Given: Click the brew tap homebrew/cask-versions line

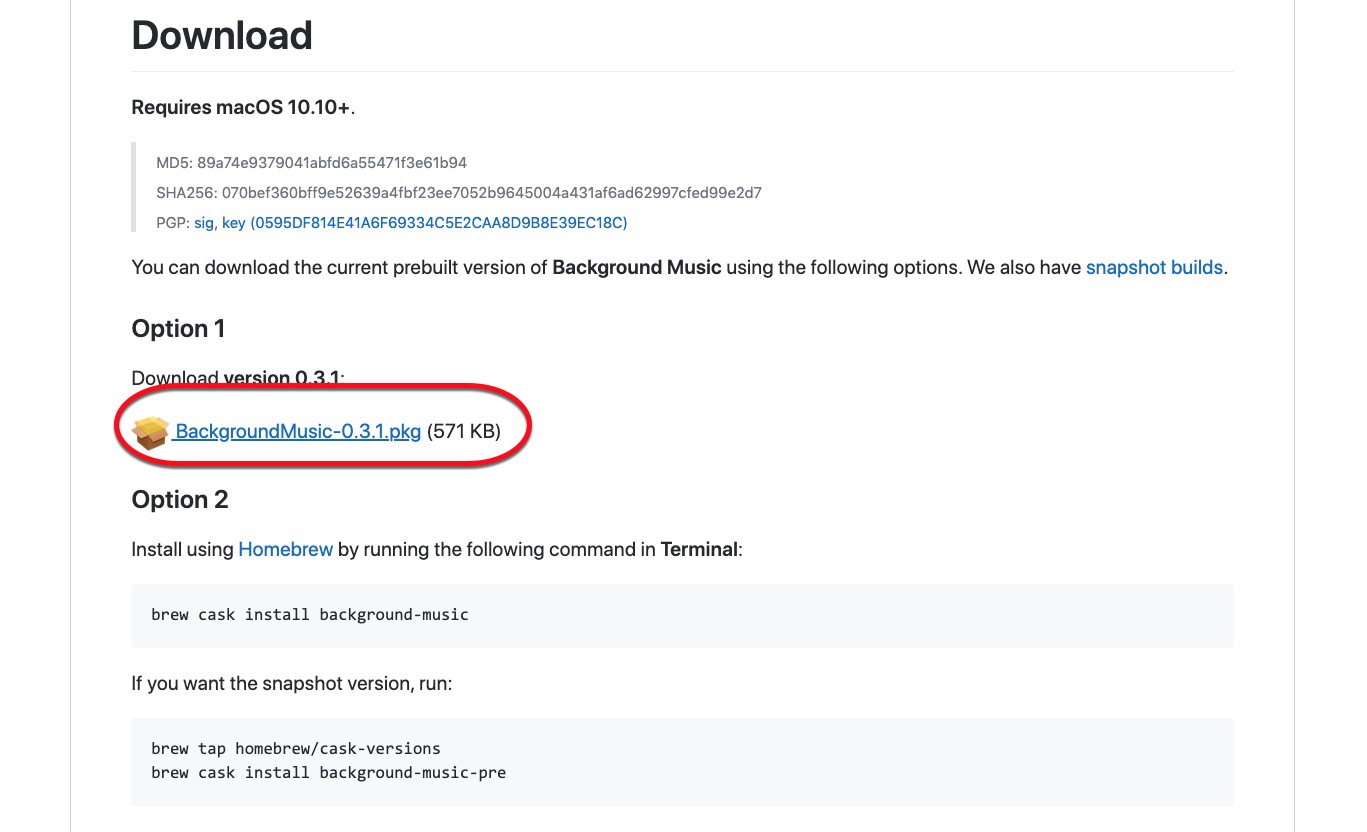Looking at the screenshot, I should [296, 748].
